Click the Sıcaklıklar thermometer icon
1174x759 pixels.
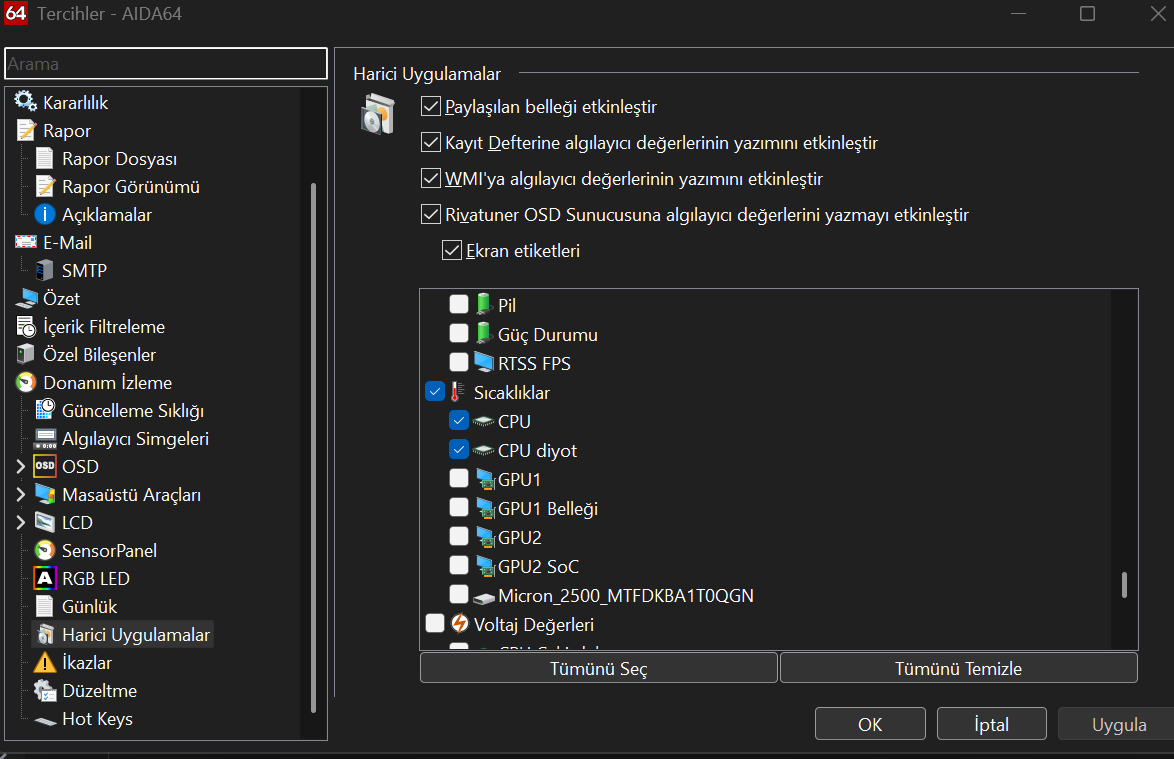pyautogui.click(x=457, y=391)
